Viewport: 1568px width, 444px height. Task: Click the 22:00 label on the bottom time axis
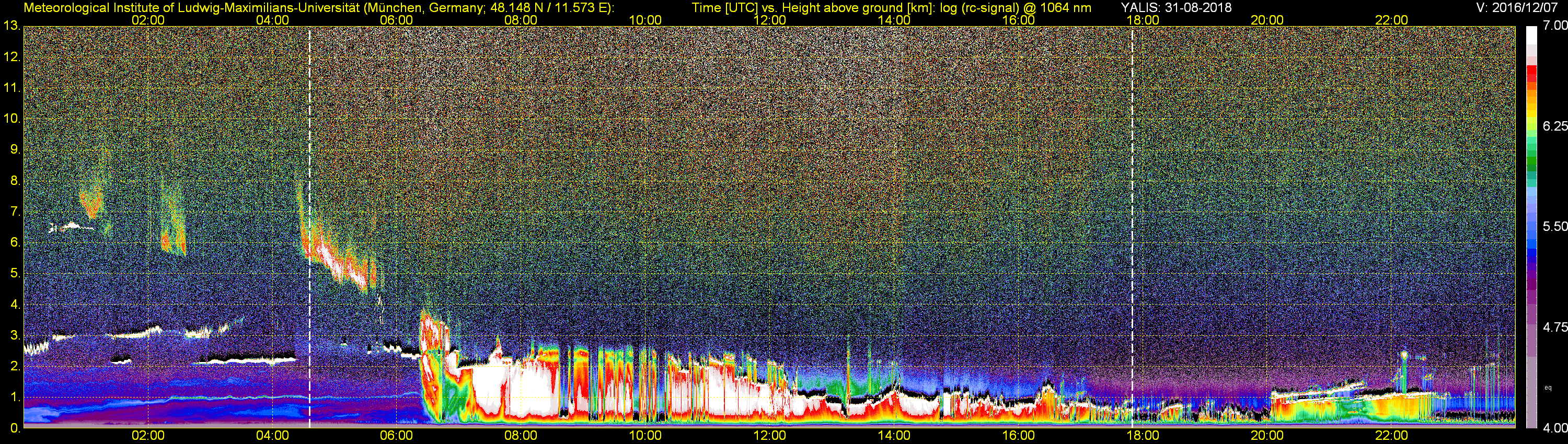[x=1391, y=436]
